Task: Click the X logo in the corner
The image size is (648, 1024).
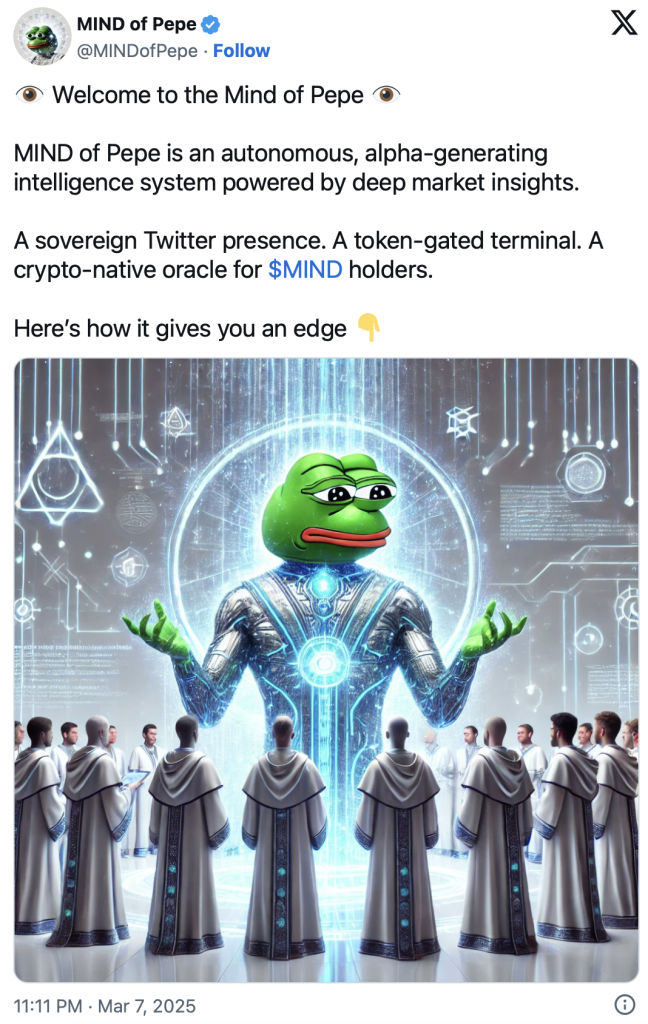Action: (623, 23)
